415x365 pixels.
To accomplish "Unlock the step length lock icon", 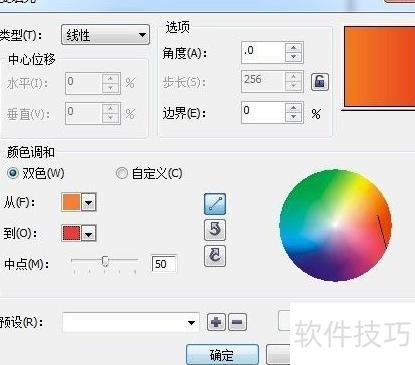I will point(320,82).
